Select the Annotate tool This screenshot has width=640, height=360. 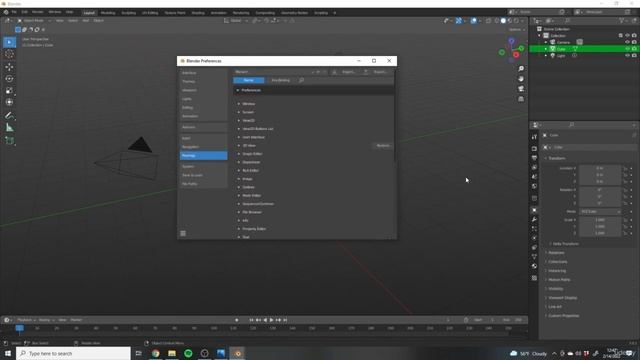click(x=9, y=116)
